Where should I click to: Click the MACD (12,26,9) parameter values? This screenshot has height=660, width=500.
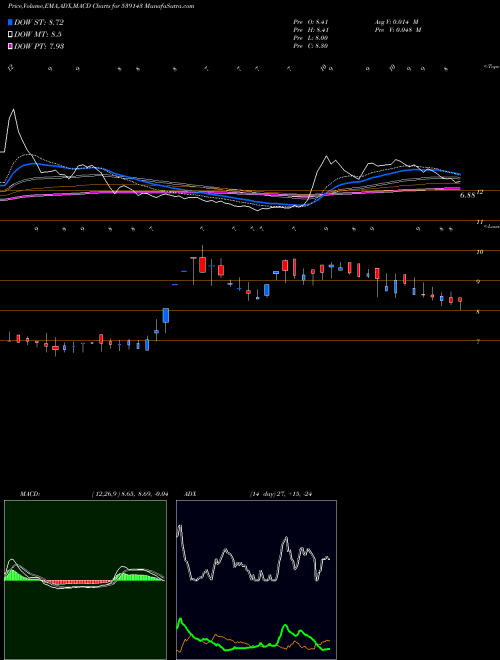click(x=129, y=494)
